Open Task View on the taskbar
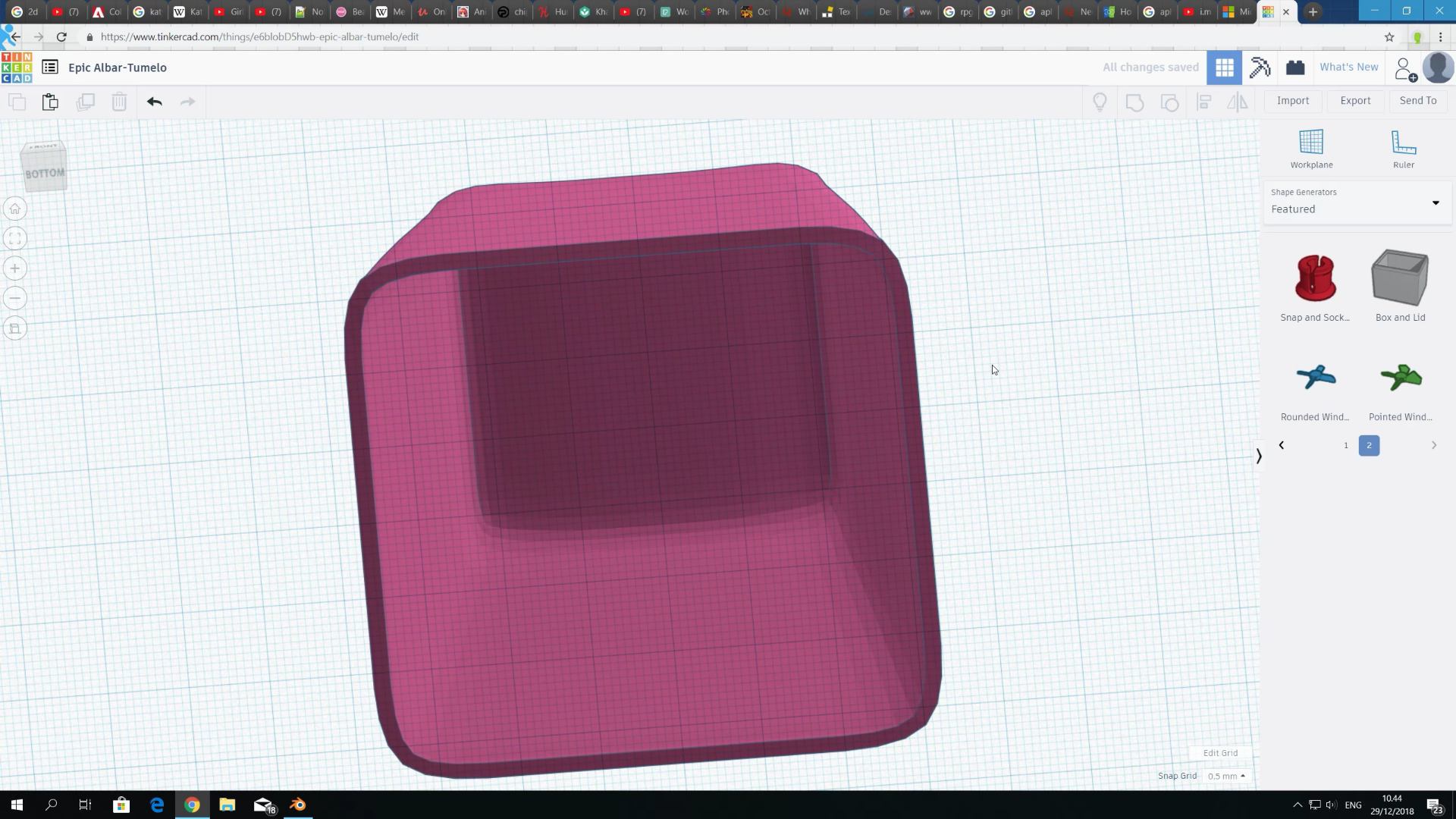Image resolution: width=1456 pixels, height=819 pixels. (x=85, y=805)
